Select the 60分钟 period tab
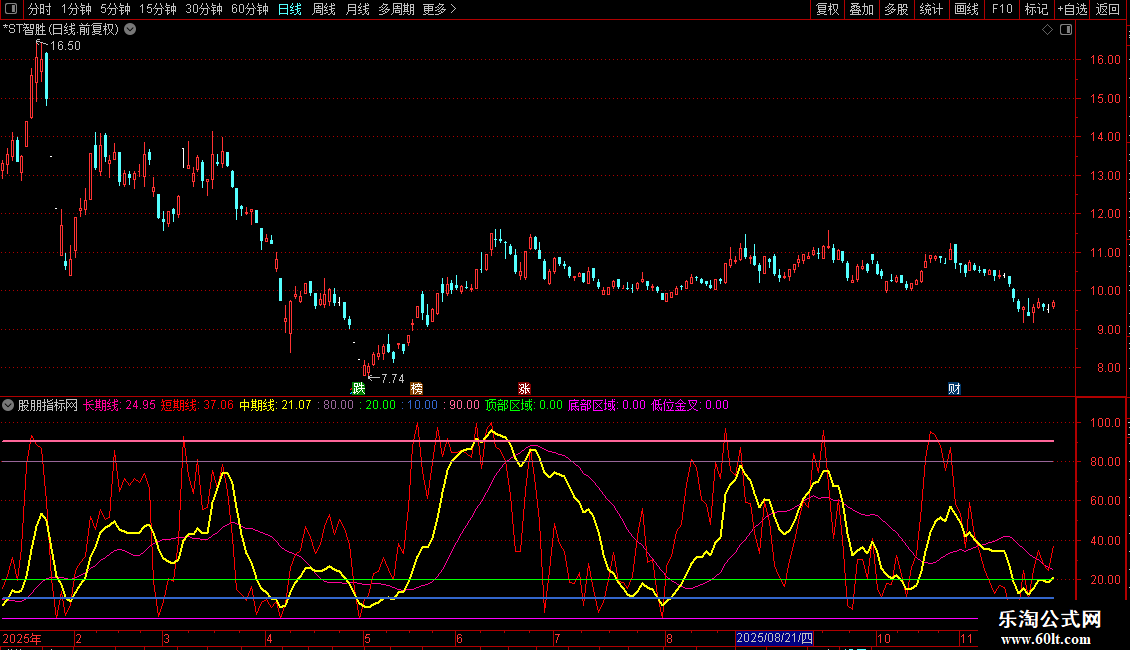 (249, 10)
